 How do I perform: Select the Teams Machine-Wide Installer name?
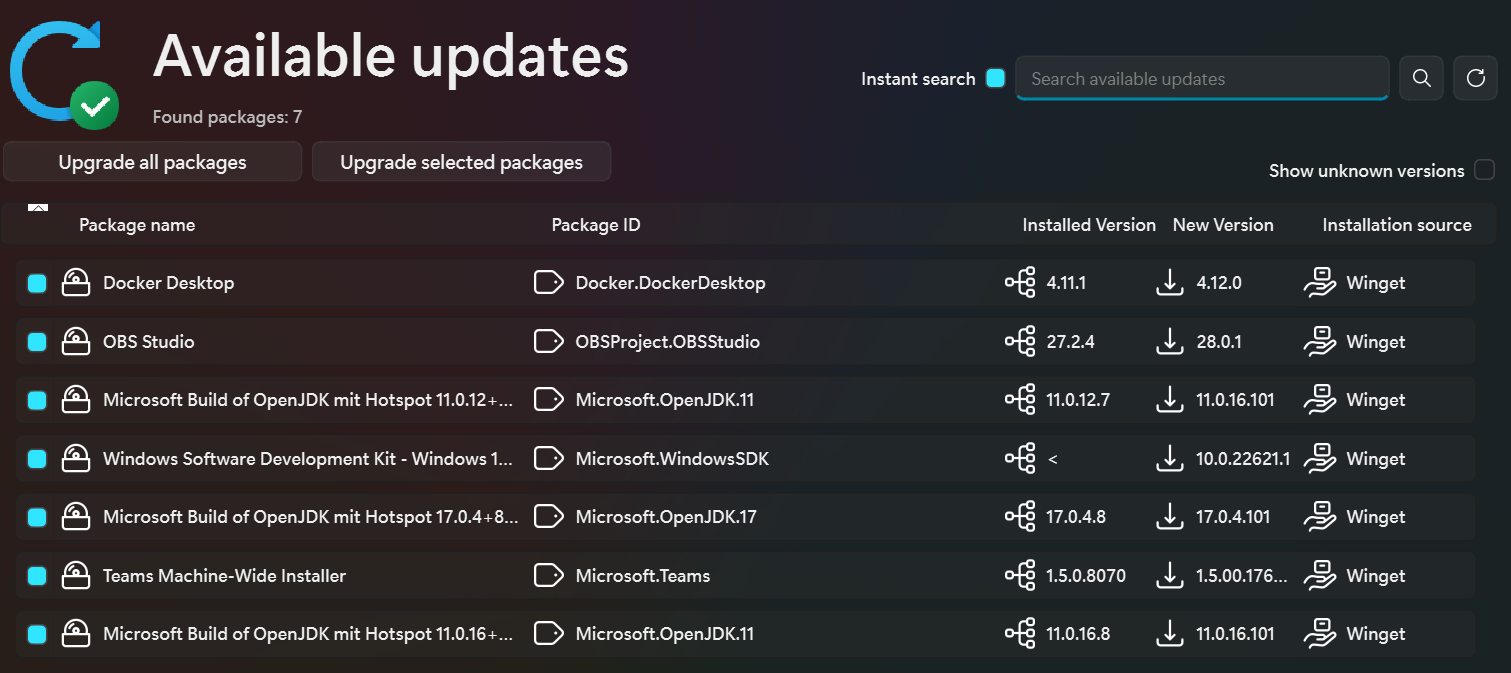(224, 576)
